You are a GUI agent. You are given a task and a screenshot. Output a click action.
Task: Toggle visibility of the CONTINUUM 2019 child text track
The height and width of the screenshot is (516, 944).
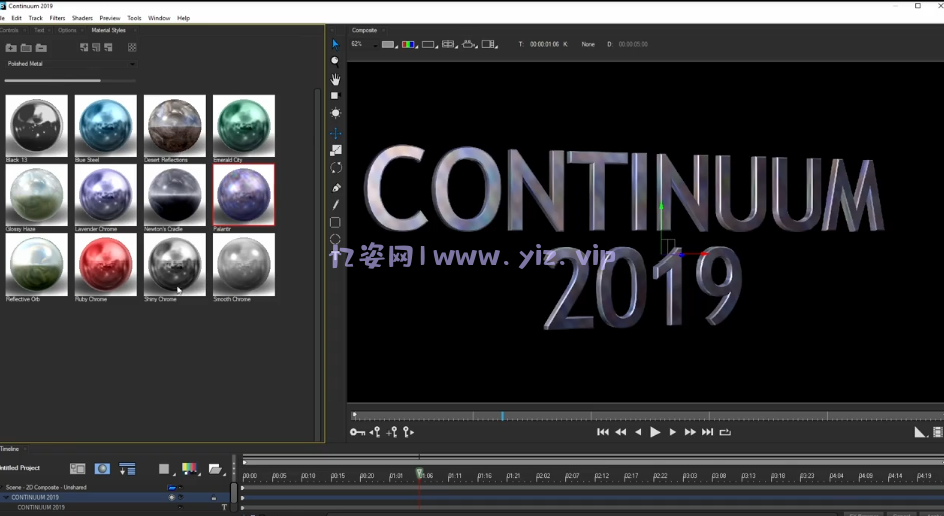pyautogui.click(x=181, y=508)
